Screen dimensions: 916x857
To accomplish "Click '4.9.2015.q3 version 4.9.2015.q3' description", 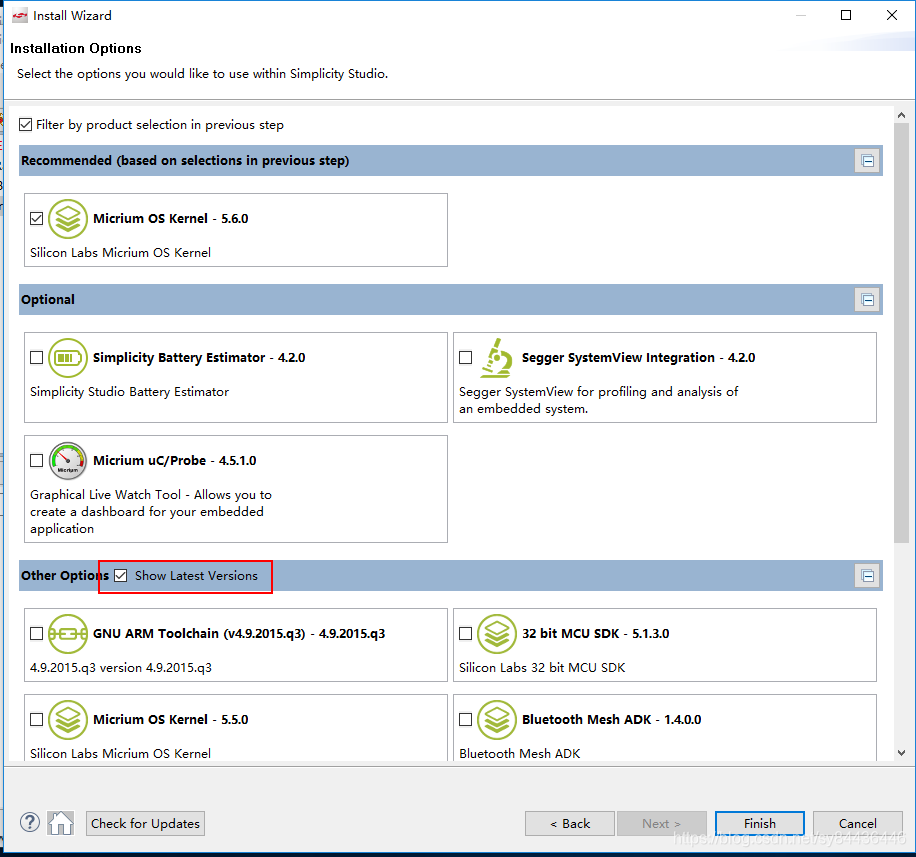I will [121, 667].
